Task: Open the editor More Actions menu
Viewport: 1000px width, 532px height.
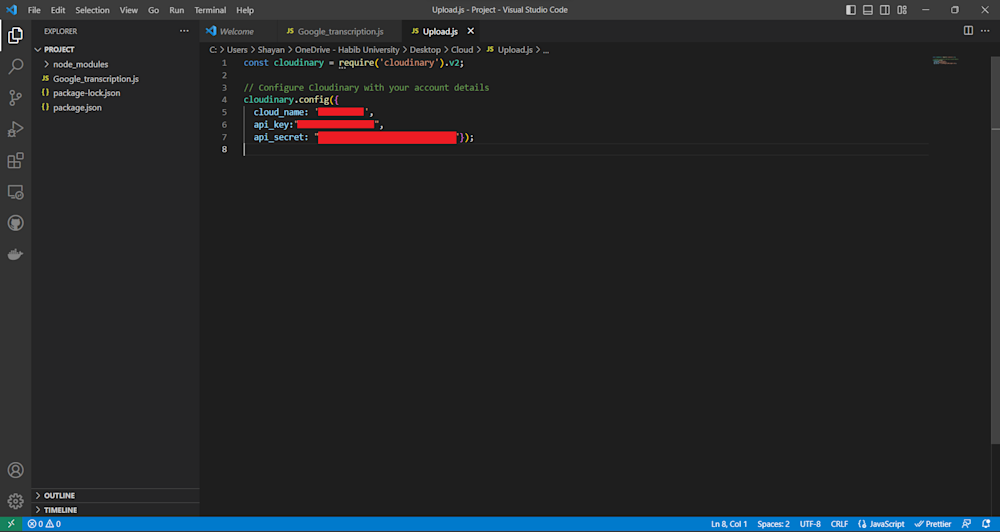Action: pos(986,31)
